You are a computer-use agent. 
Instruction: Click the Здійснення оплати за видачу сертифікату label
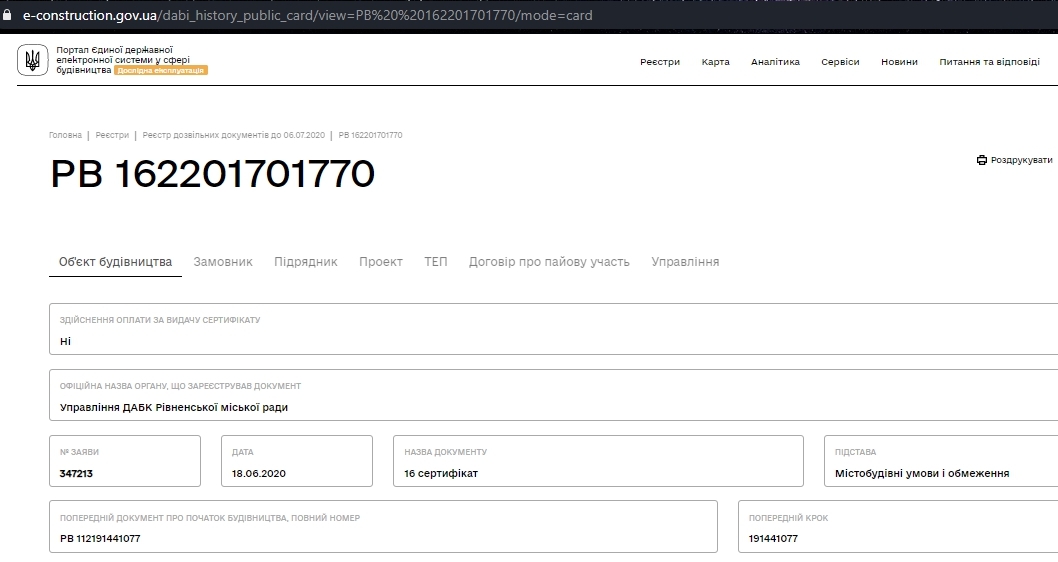160,320
